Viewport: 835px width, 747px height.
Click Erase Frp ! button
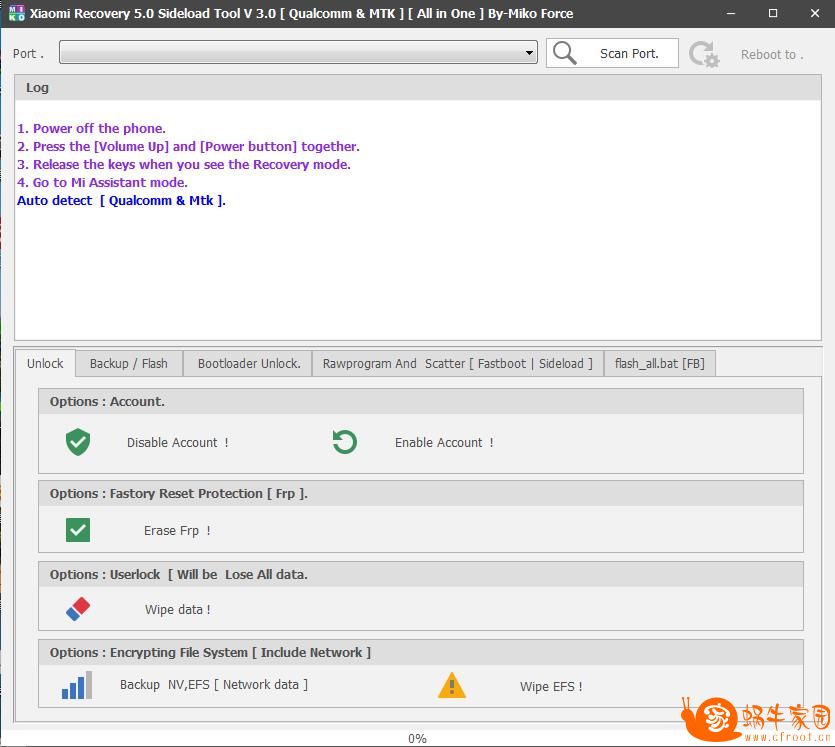[177, 531]
